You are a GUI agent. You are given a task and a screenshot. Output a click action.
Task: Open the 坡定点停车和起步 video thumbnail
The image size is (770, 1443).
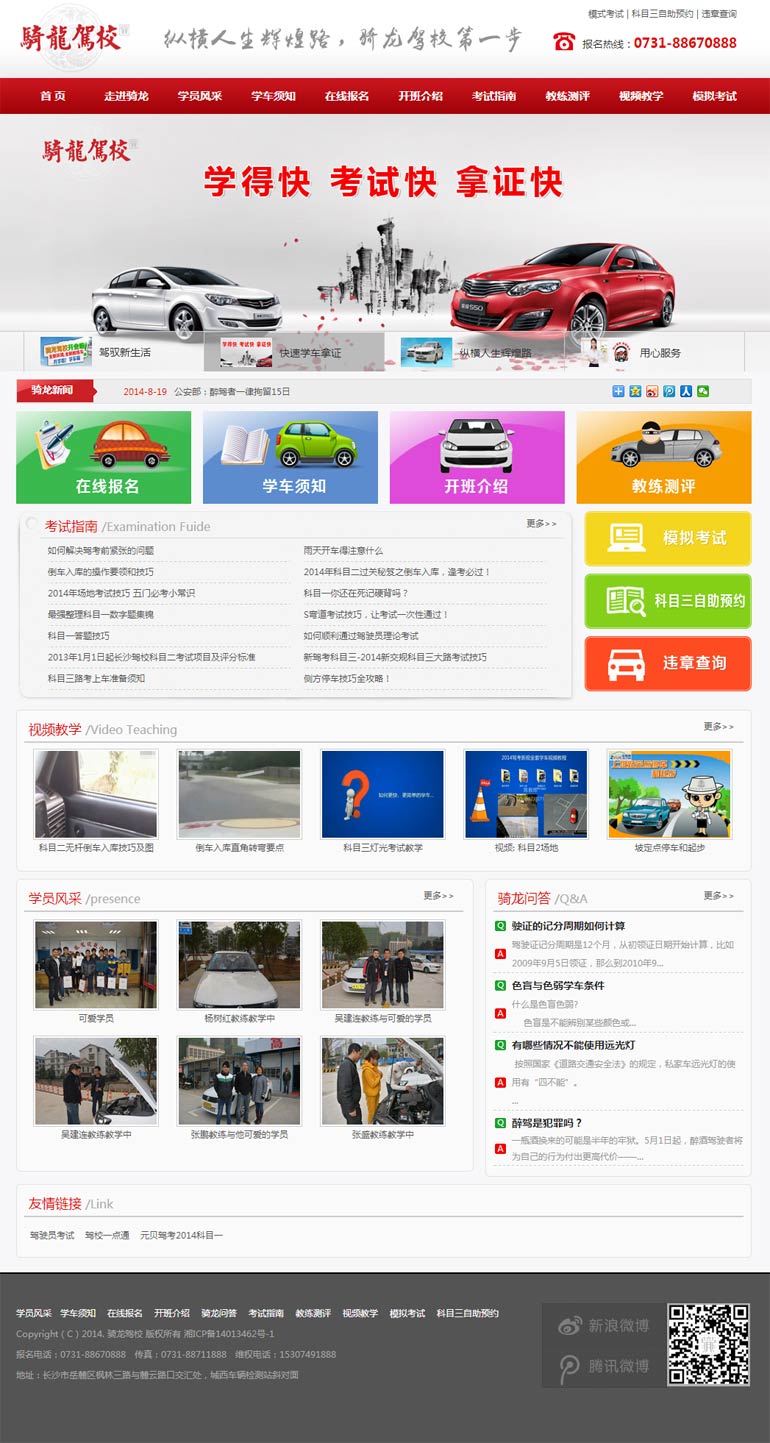pos(669,794)
